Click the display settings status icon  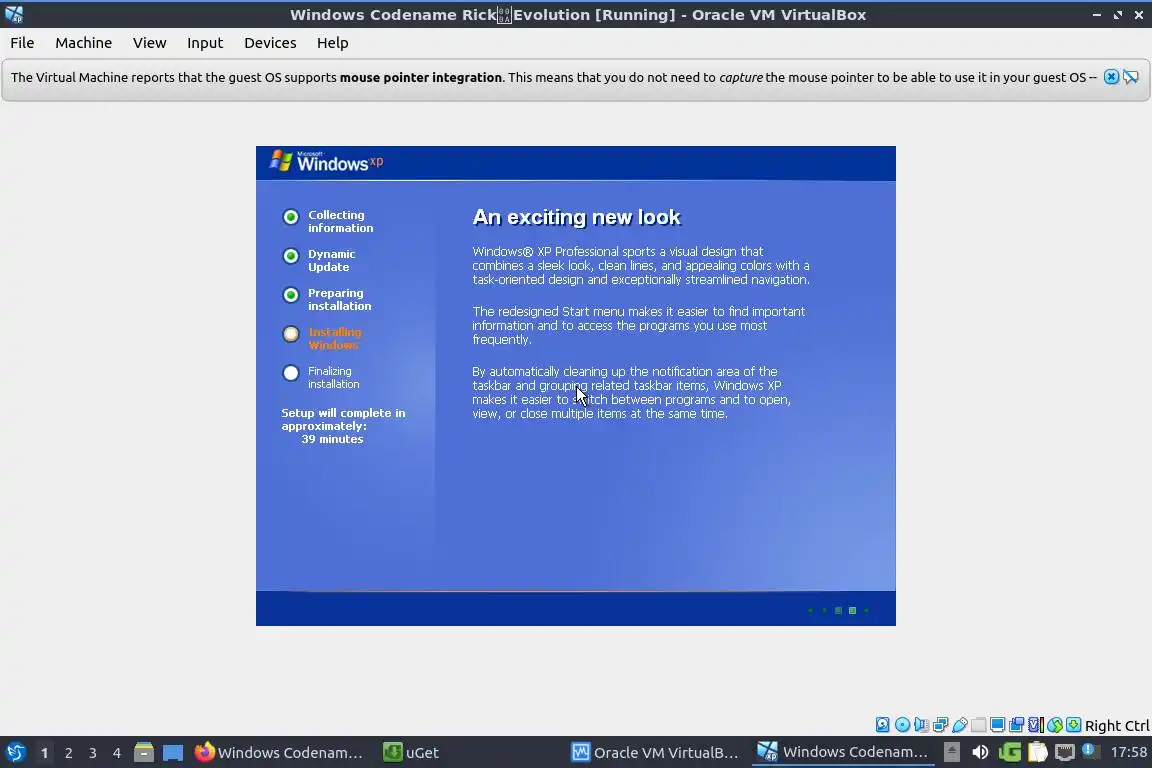click(x=998, y=725)
